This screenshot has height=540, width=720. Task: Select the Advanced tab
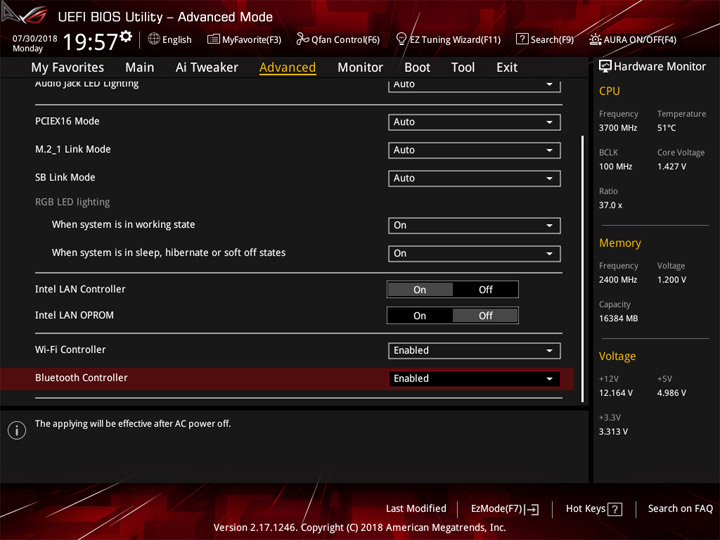(287, 68)
